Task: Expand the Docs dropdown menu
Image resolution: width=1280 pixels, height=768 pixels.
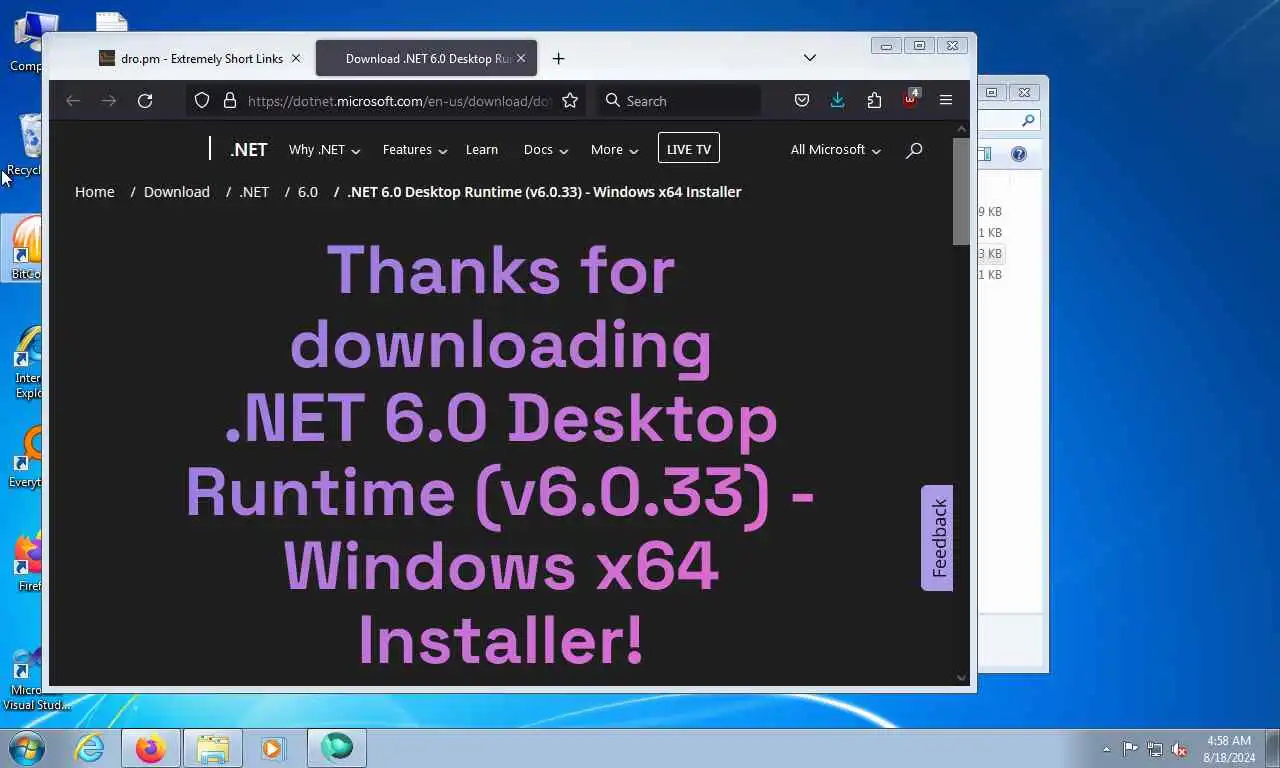Action: click(x=546, y=150)
